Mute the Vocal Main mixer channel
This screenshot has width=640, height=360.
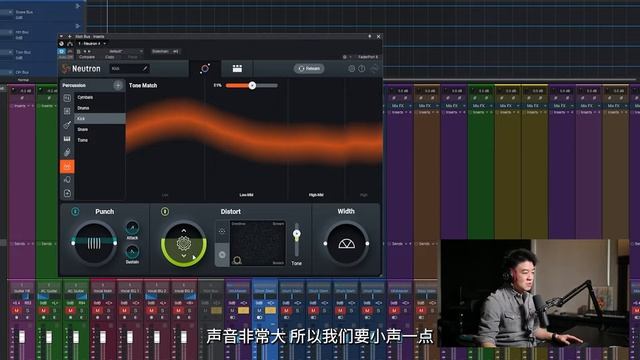97,310
